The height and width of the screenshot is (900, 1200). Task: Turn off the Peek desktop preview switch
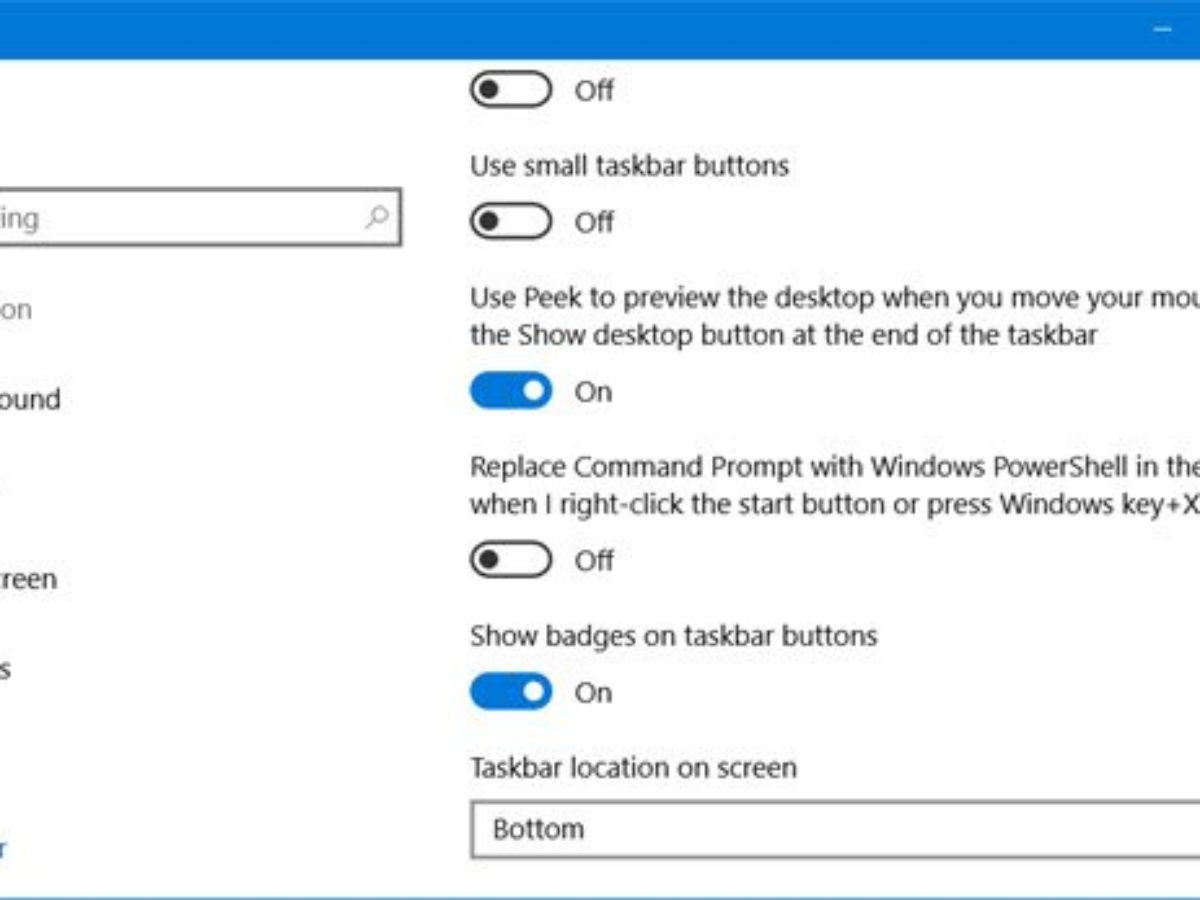coord(510,391)
